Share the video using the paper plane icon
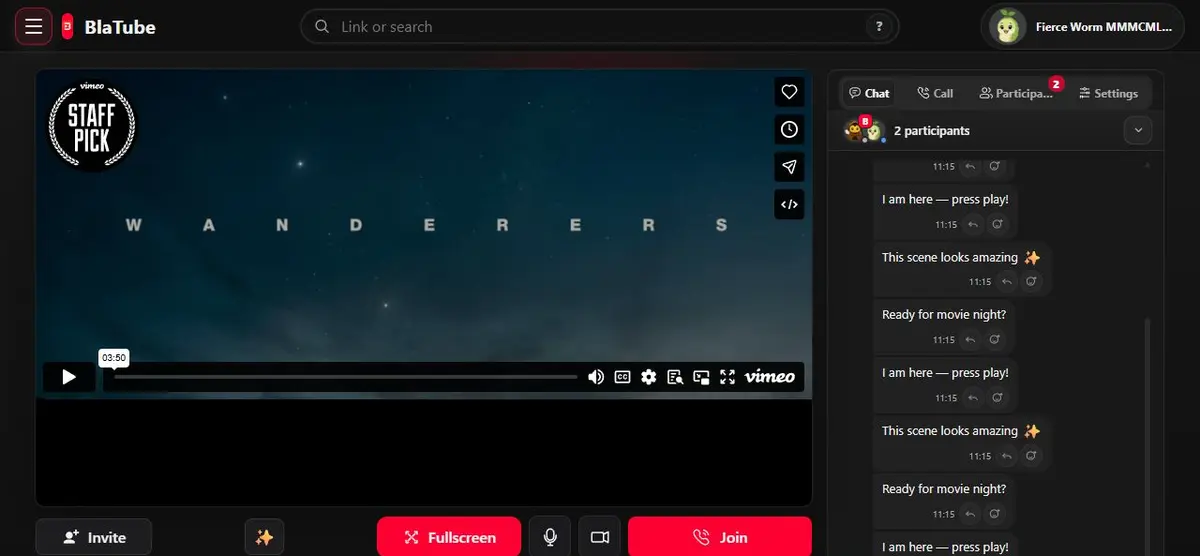Screen dimensions: 1200x556 tap(789, 166)
